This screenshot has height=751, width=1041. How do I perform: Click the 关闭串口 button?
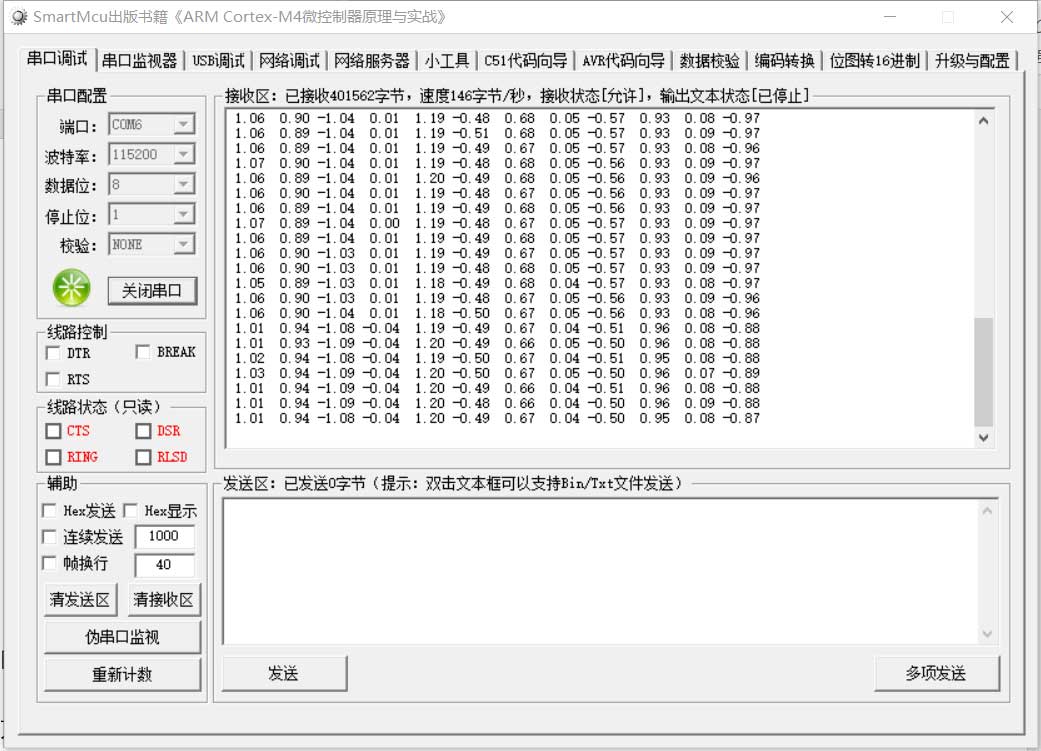(152, 291)
